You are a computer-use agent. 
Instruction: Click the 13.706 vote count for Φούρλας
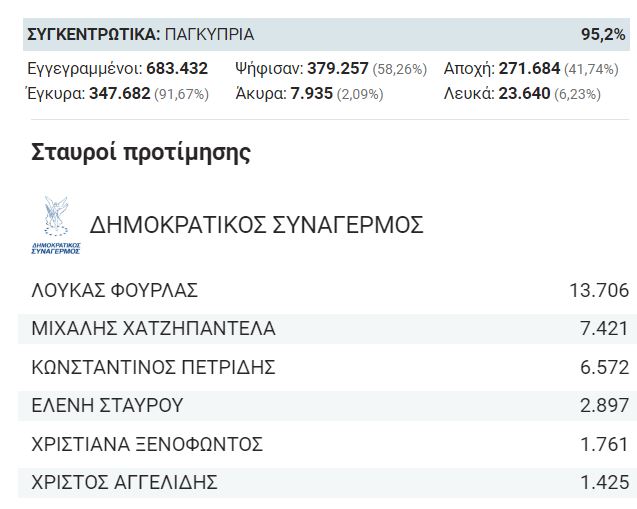click(x=599, y=290)
